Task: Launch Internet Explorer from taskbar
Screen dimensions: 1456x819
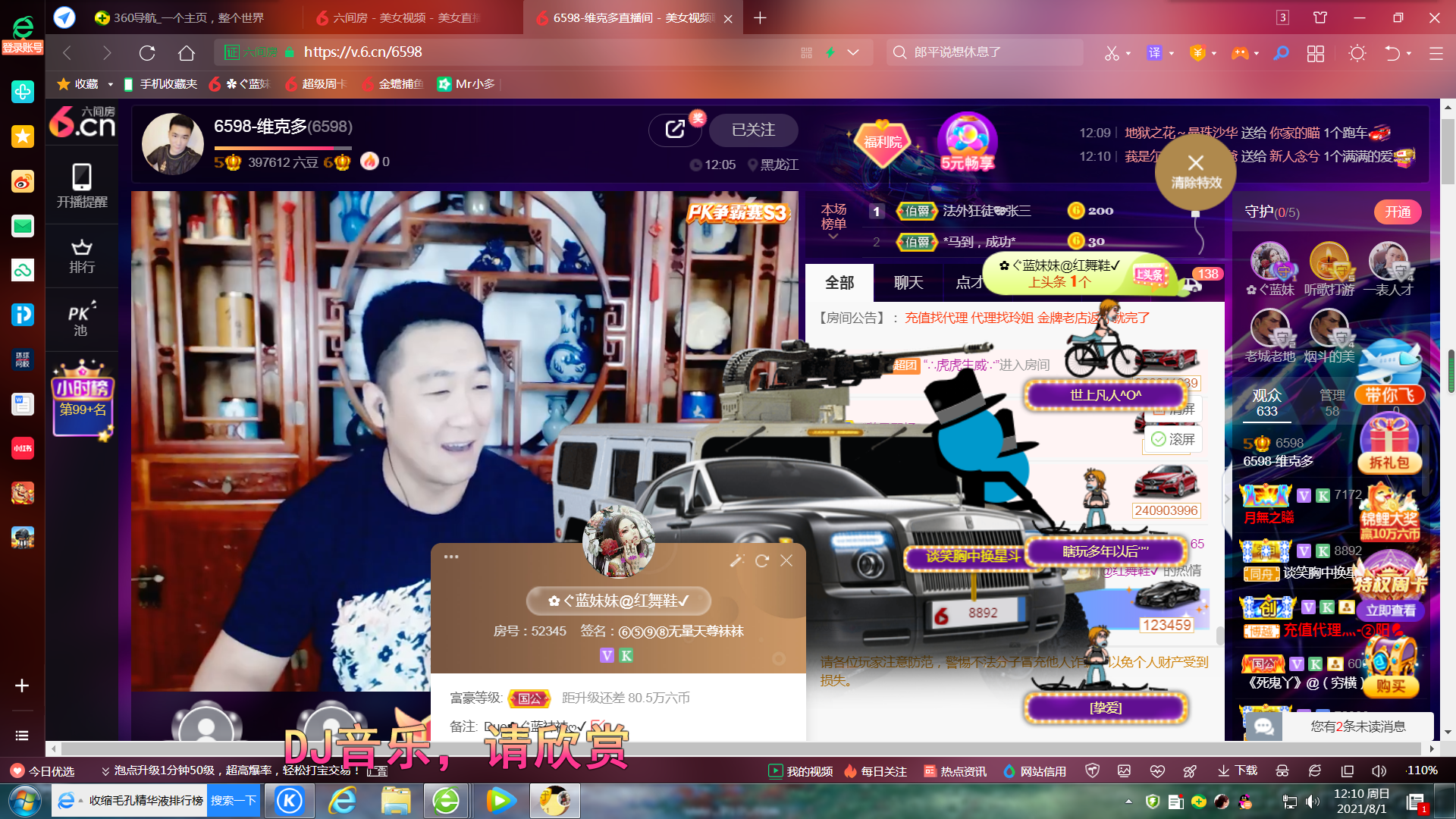Action: (x=343, y=801)
